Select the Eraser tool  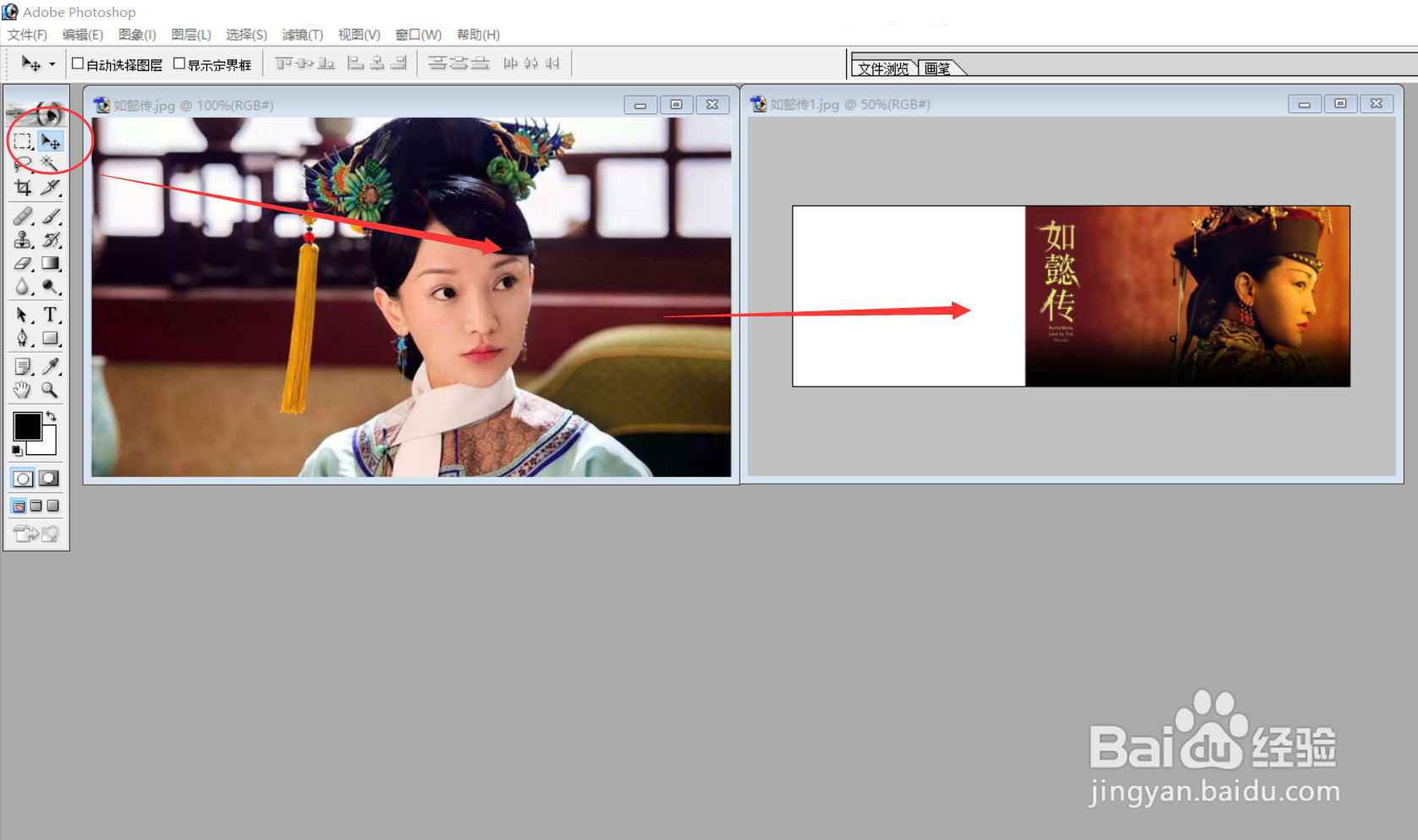pos(23,264)
